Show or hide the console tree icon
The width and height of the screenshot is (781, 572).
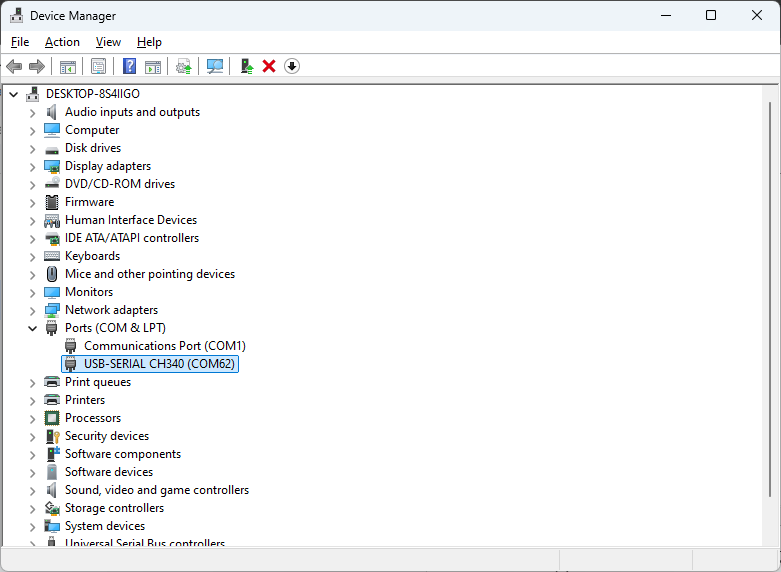[68, 66]
